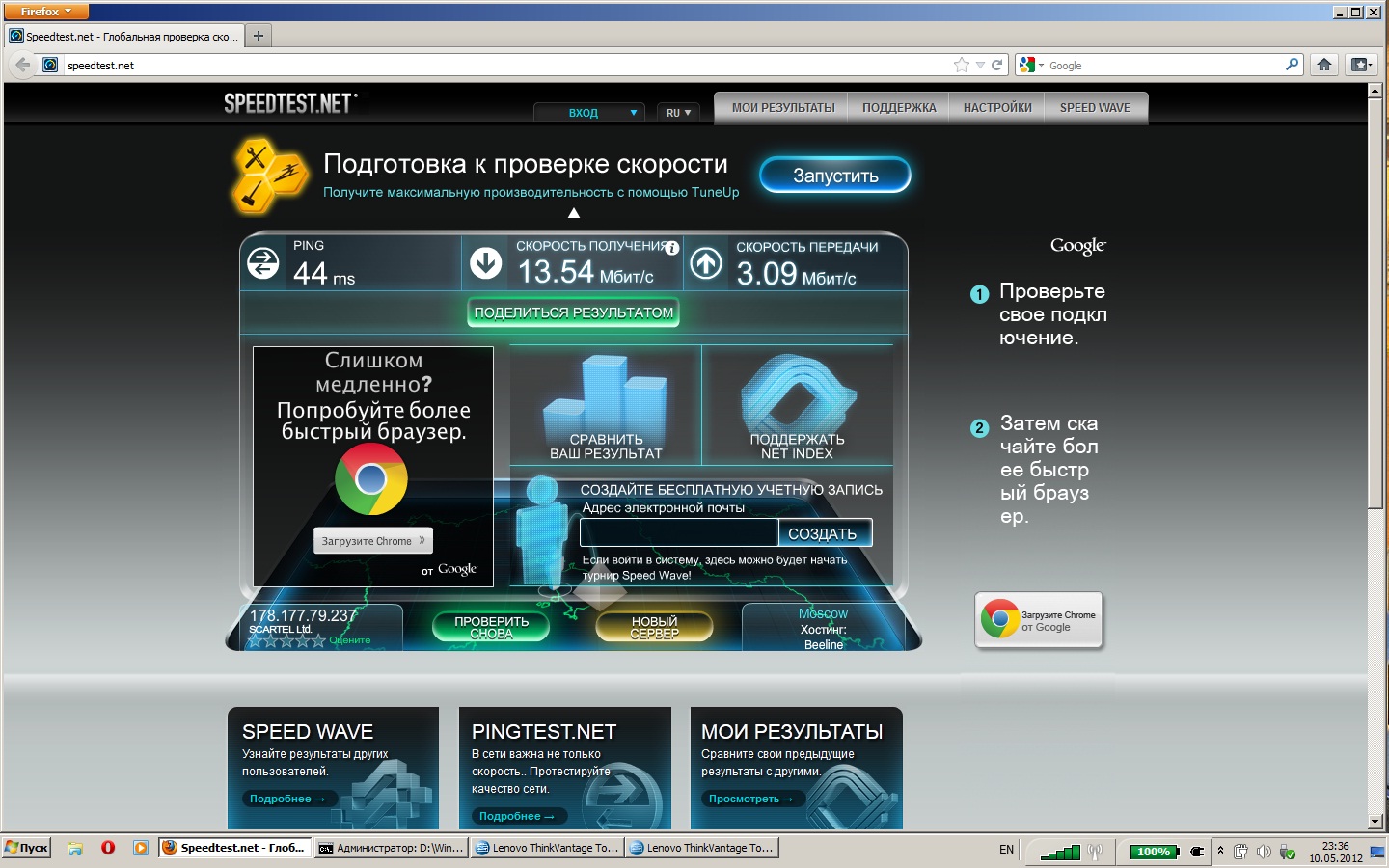Launch Opera from the taskbar
The width and height of the screenshot is (1389, 868).
coord(108,848)
